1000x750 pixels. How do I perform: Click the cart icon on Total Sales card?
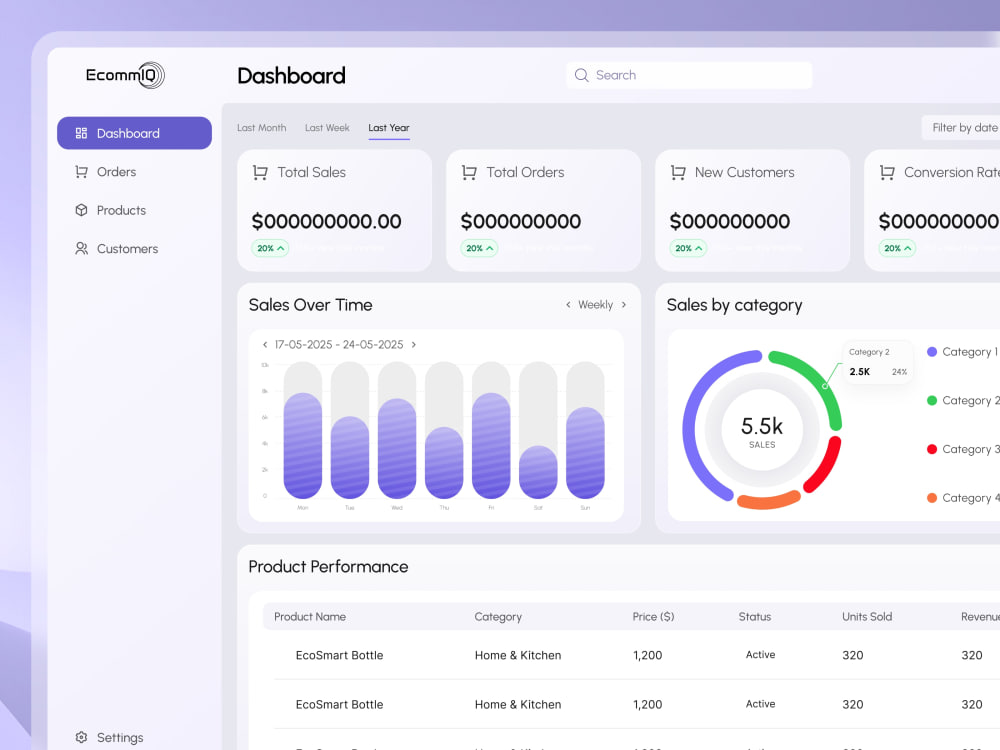point(260,172)
